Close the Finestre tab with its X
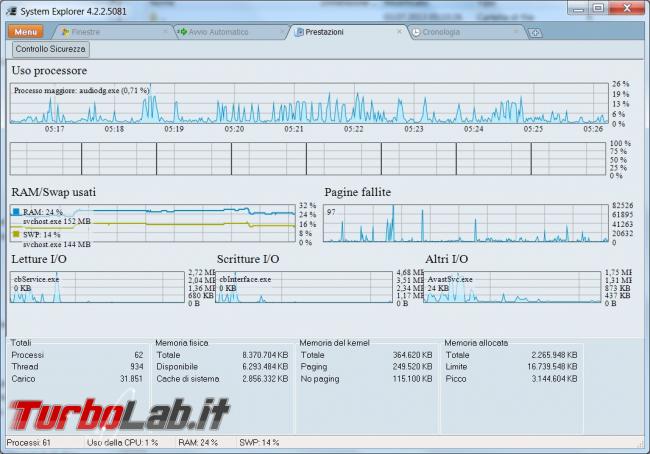The height and width of the screenshot is (454, 650). pyautogui.click(x=165, y=31)
